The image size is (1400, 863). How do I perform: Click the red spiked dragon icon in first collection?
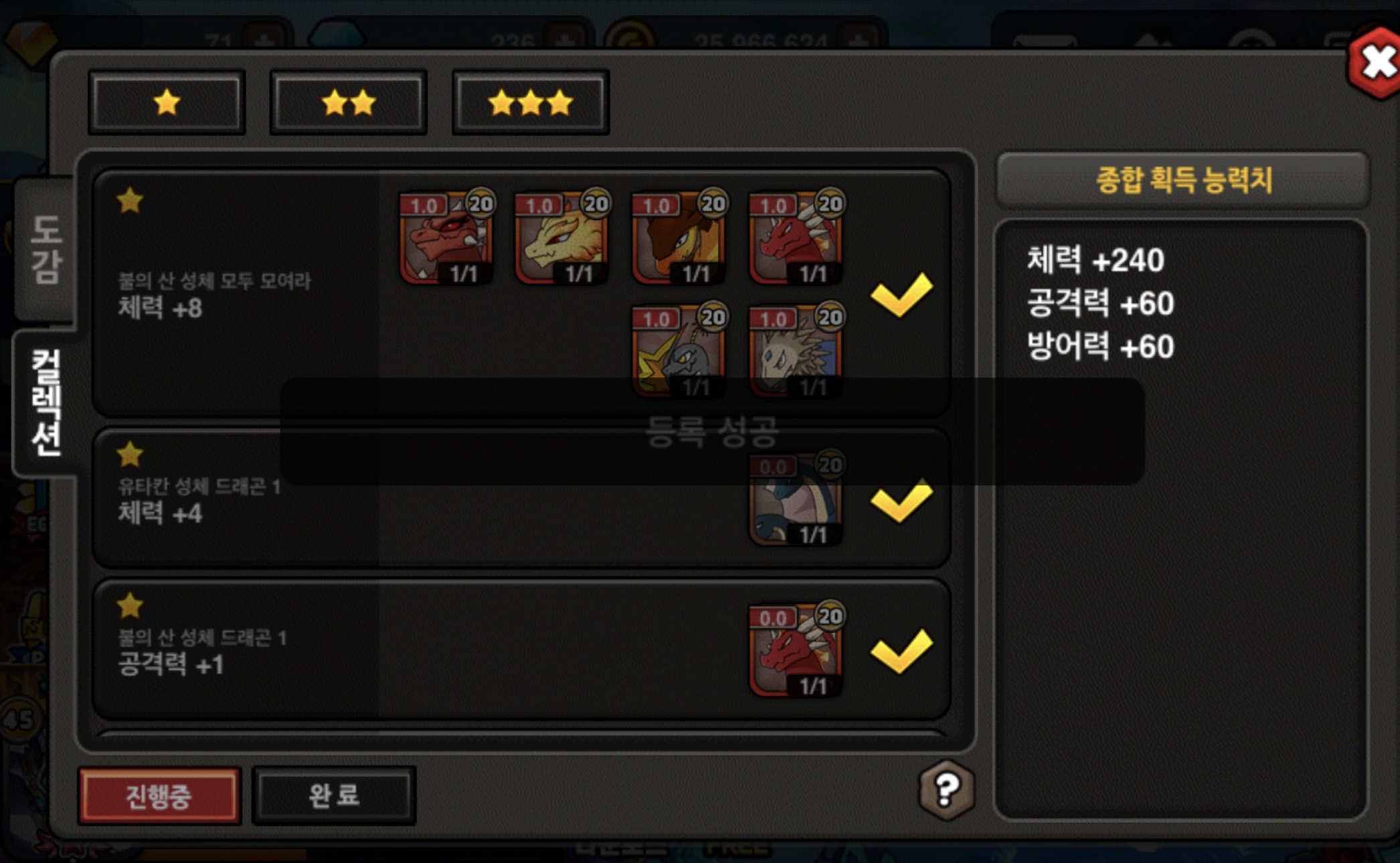point(796,237)
